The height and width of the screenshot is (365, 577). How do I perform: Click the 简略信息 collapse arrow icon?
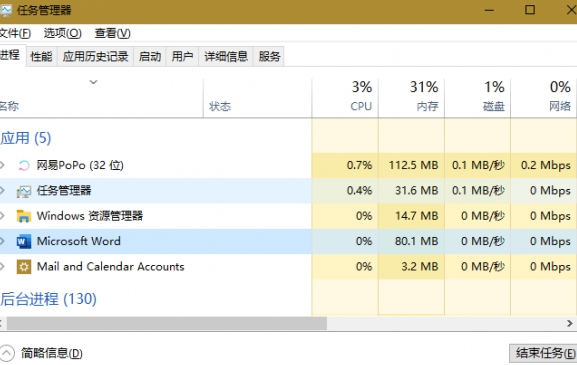pos(7,353)
